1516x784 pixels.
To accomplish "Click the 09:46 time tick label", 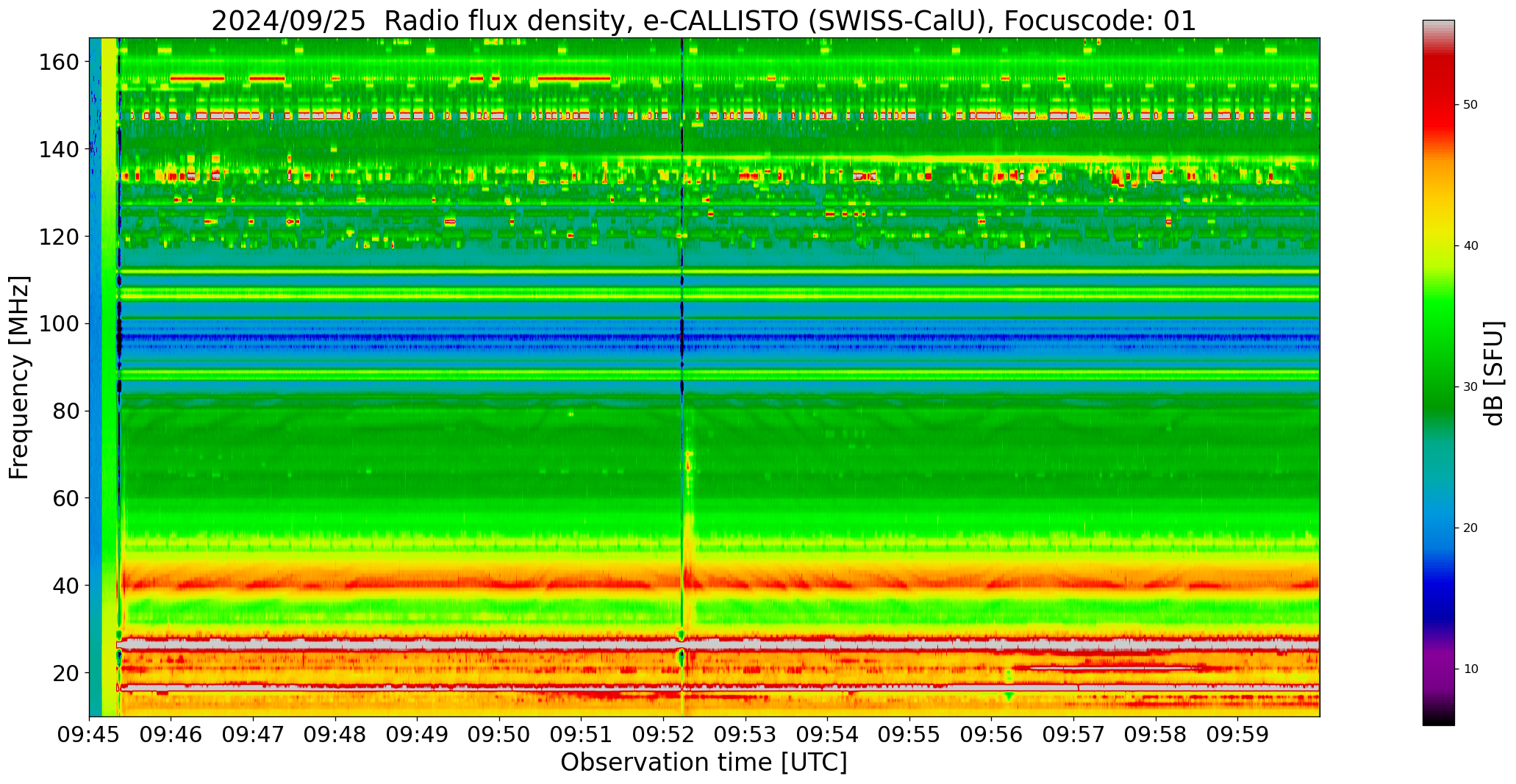I will click(171, 735).
